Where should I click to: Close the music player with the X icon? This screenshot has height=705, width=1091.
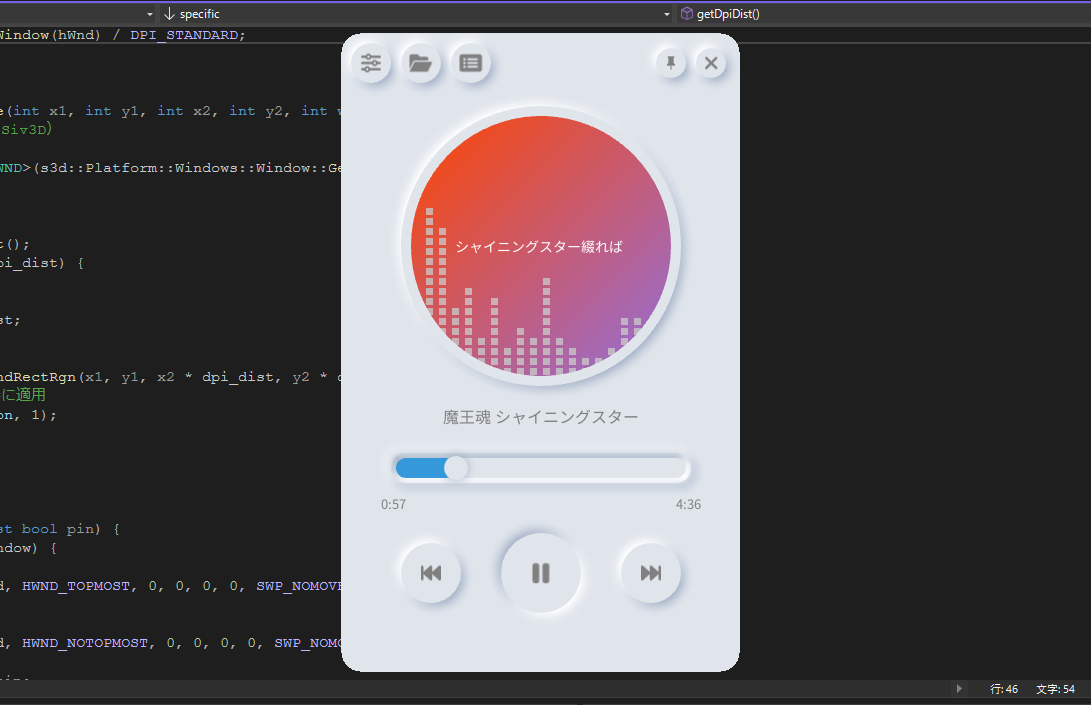(711, 62)
